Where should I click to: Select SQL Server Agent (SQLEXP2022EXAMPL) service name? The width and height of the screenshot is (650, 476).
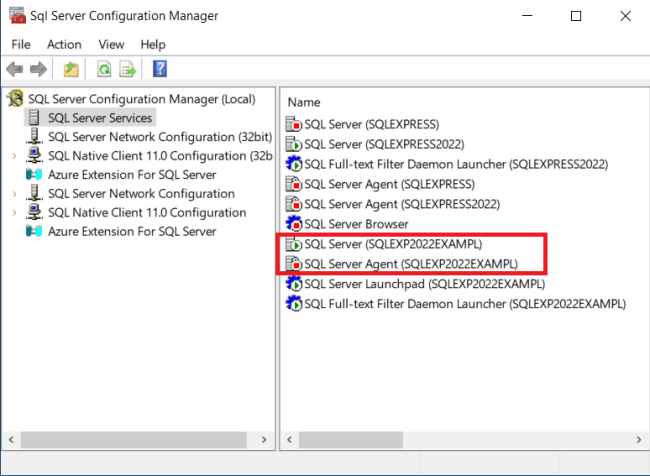click(411, 264)
